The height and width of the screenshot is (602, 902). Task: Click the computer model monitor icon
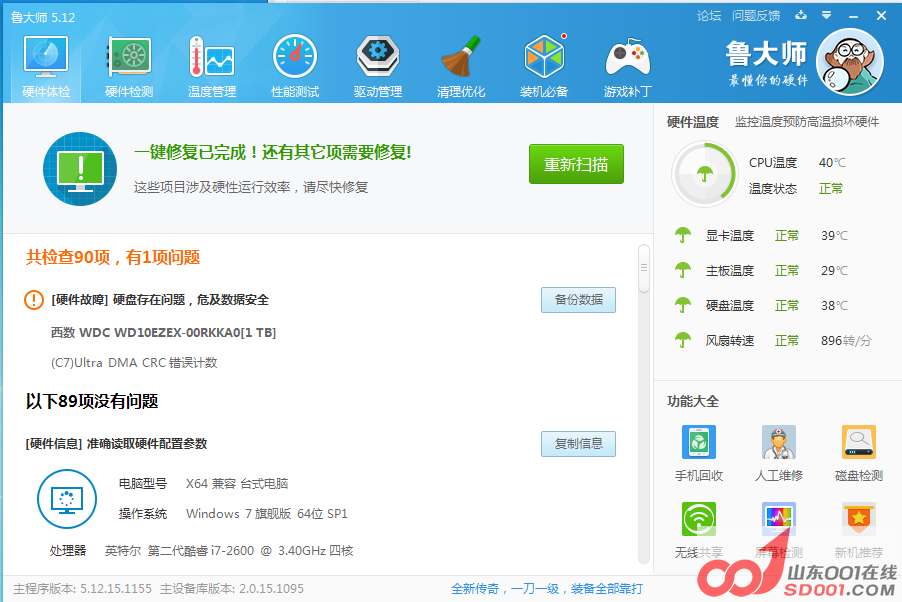[x=67, y=499]
